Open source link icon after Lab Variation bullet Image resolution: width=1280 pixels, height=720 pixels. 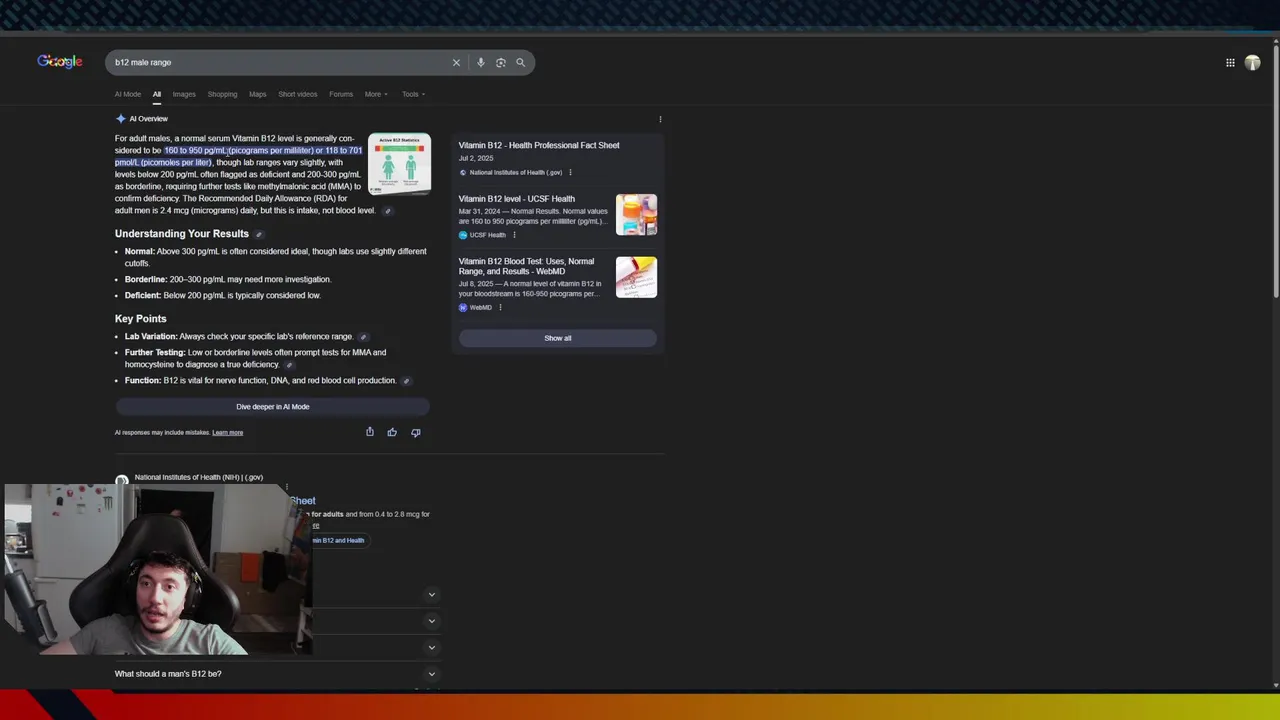pos(363,337)
